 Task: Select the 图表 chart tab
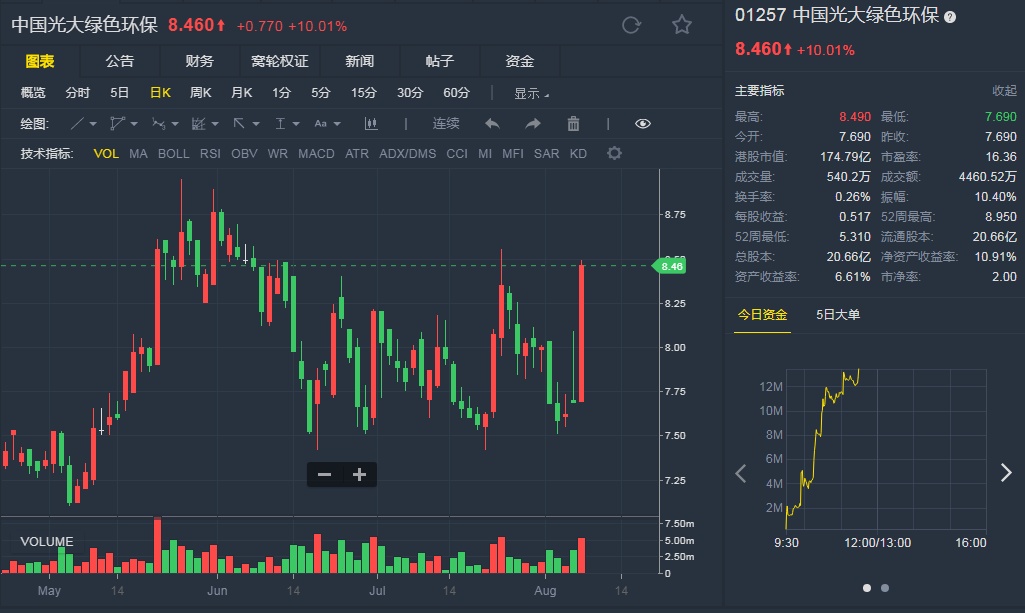pyautogui.click(x=40, y=61)
